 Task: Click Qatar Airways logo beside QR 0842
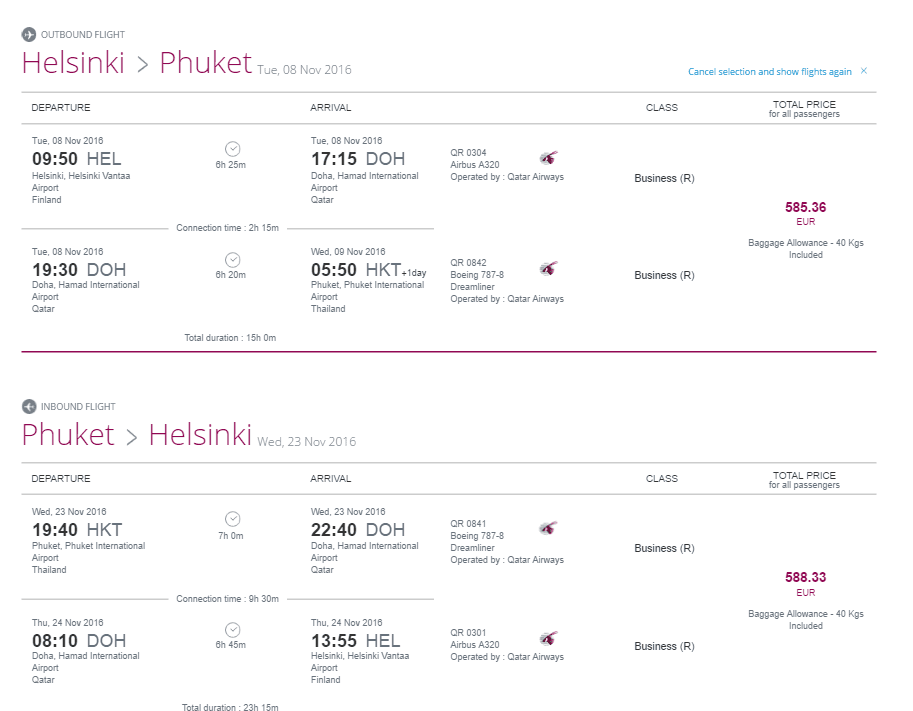548,268
